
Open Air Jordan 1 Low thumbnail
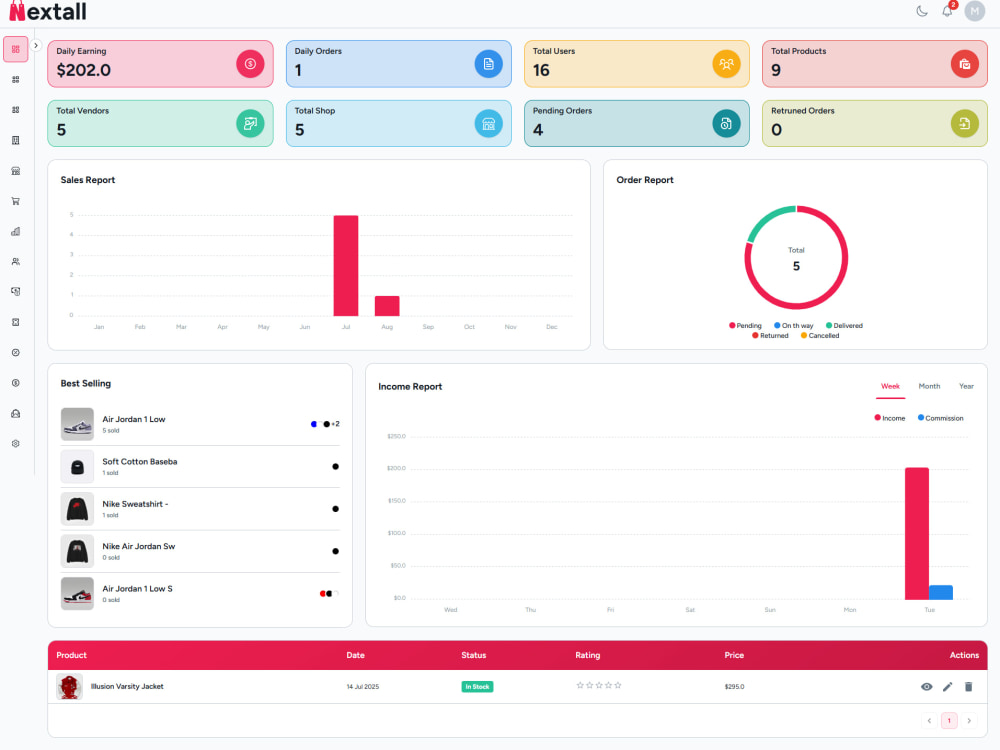[x=77, y=424]
